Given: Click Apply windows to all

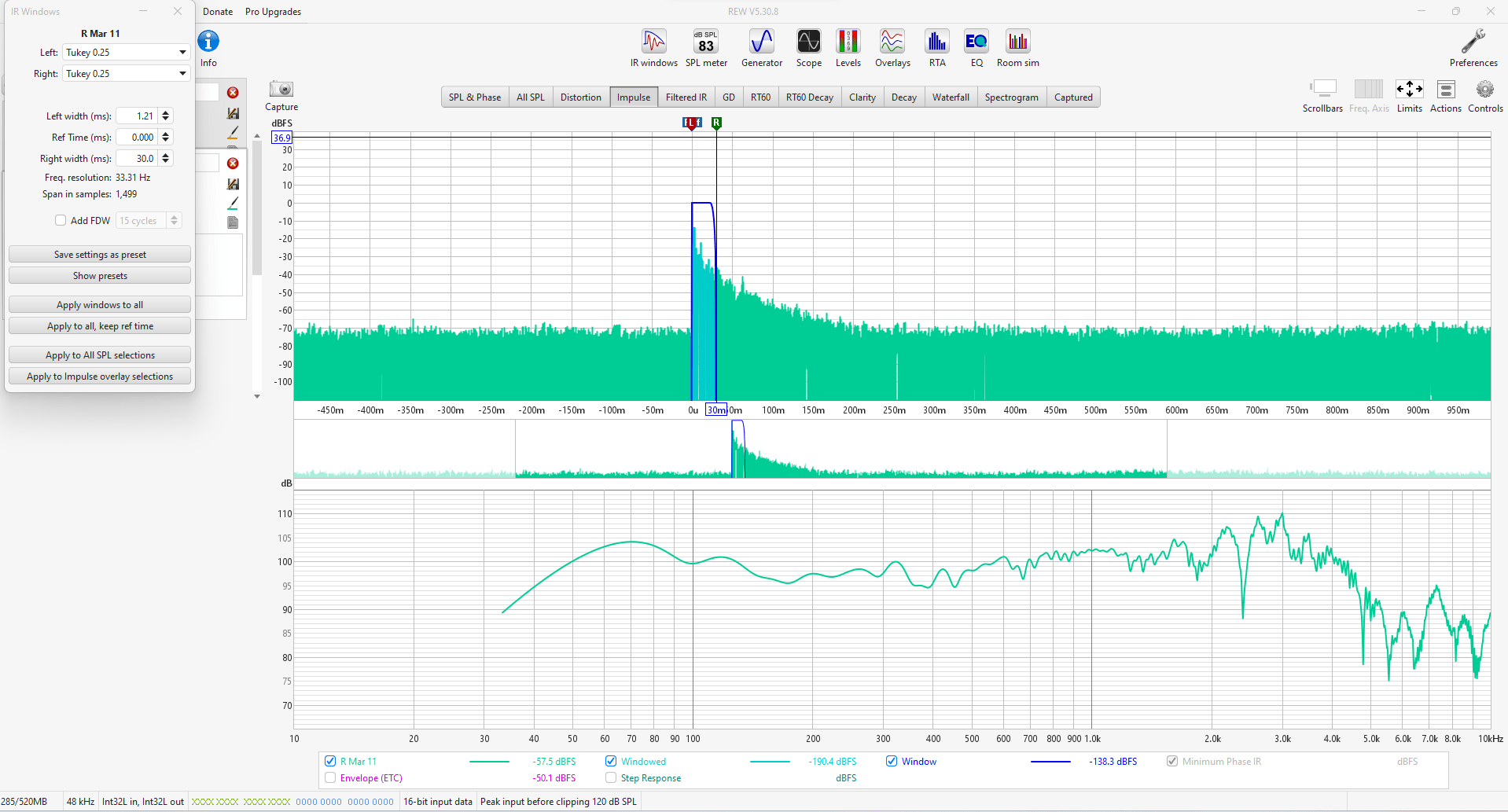Looking at the screenshot, I should tap(100, 305).
